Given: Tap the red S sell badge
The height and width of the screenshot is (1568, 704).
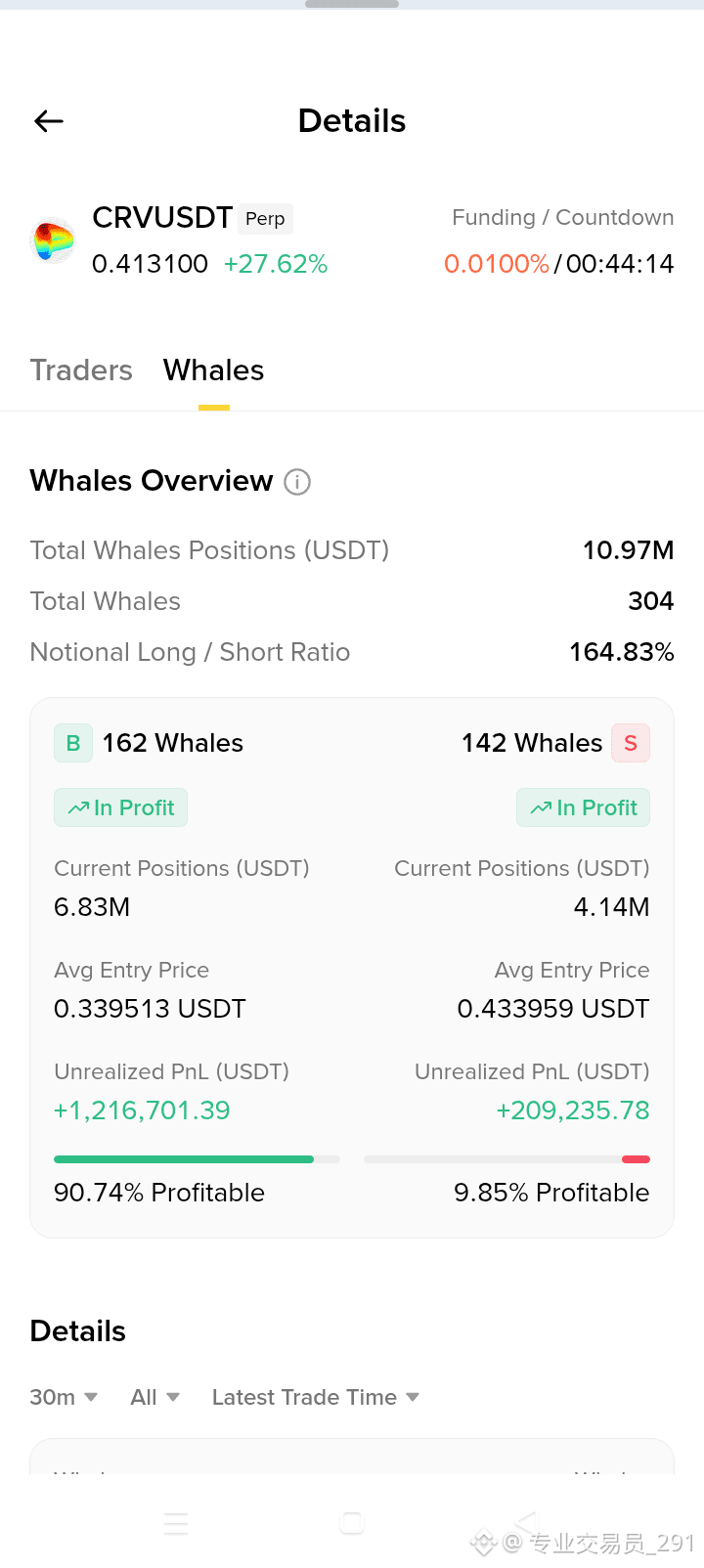Looking at the screenshot, I should [x=631, y=743].
